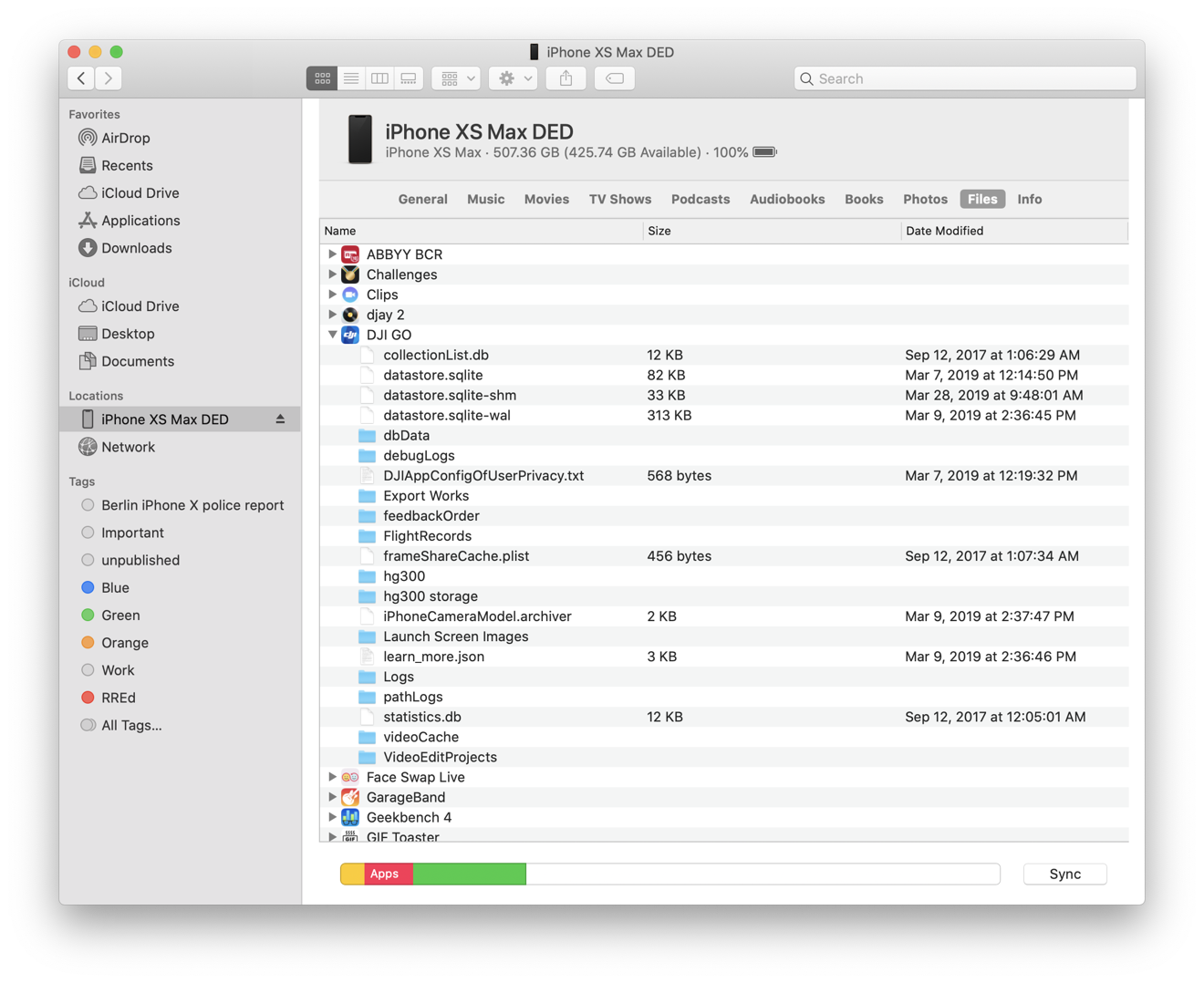Switch to the Books tab
The height and width of the screenshot is (983, 1204).
(864, 199)
